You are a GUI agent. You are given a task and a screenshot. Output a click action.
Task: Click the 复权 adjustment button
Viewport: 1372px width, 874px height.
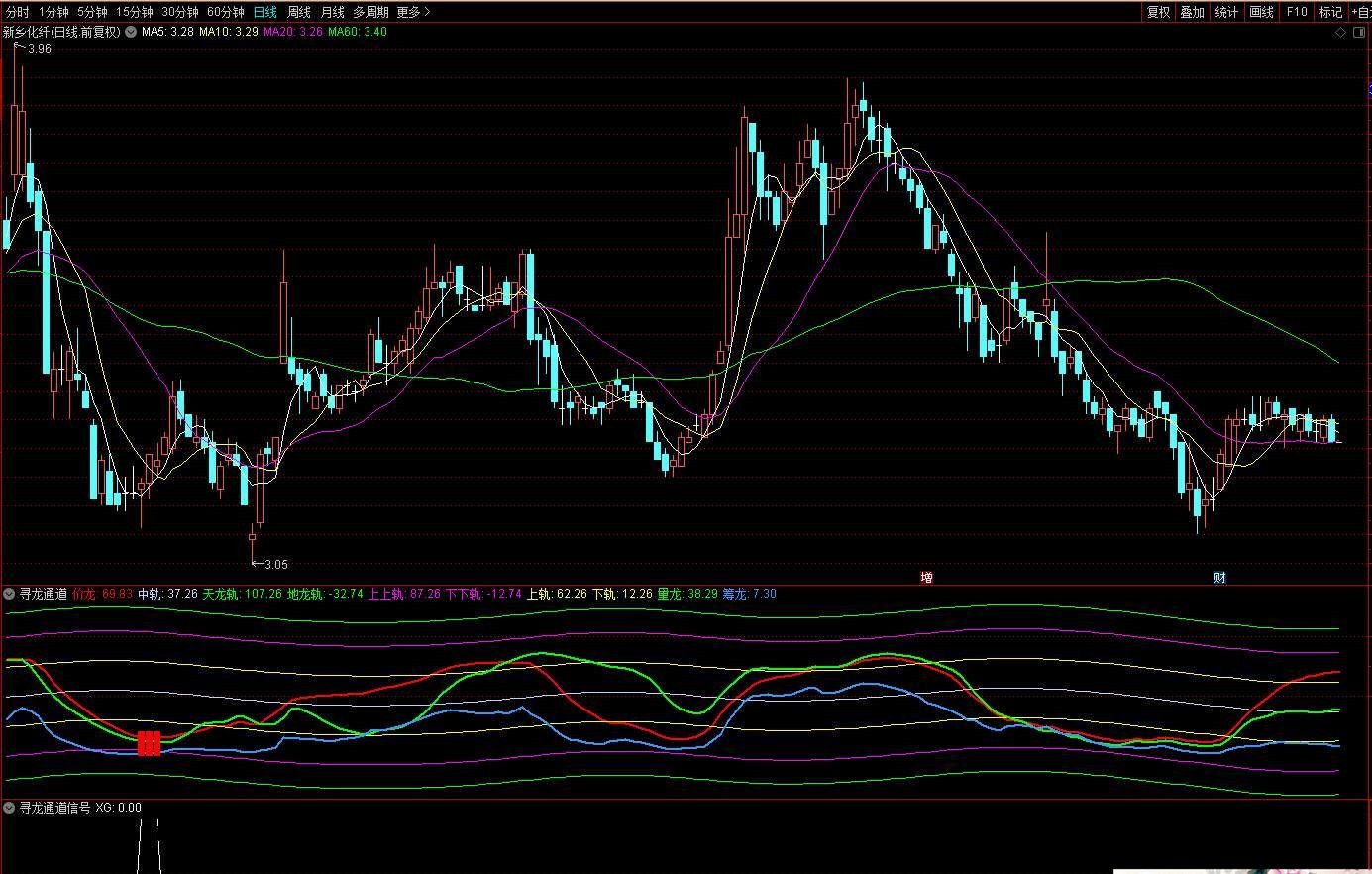1158,12
